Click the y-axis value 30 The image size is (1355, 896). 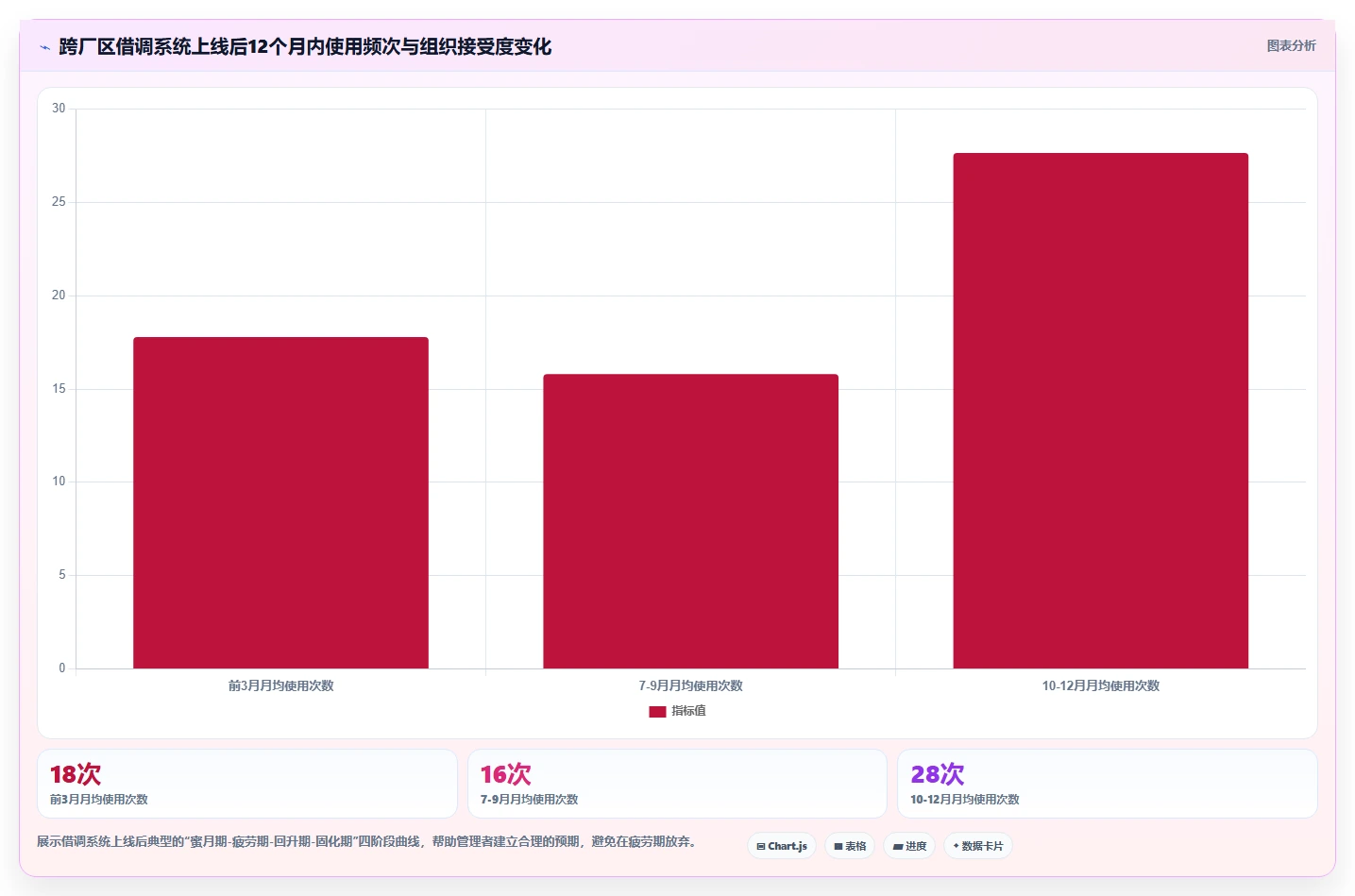59,109
